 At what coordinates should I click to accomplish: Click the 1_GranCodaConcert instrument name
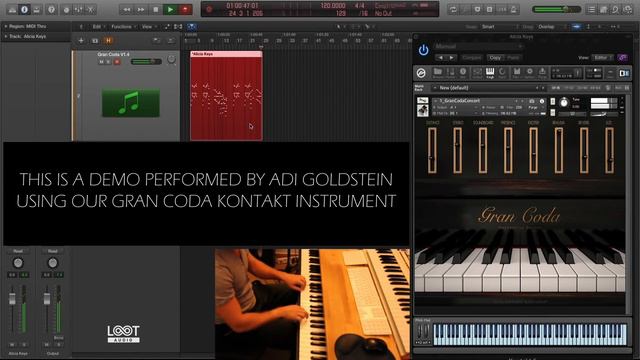(460, 101)
